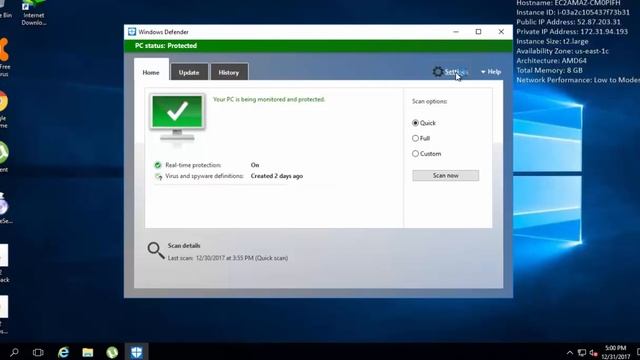Click the volume tray icon
Image resolution: width=640 pixels, height=360 pixels.
tap(593, 353)
